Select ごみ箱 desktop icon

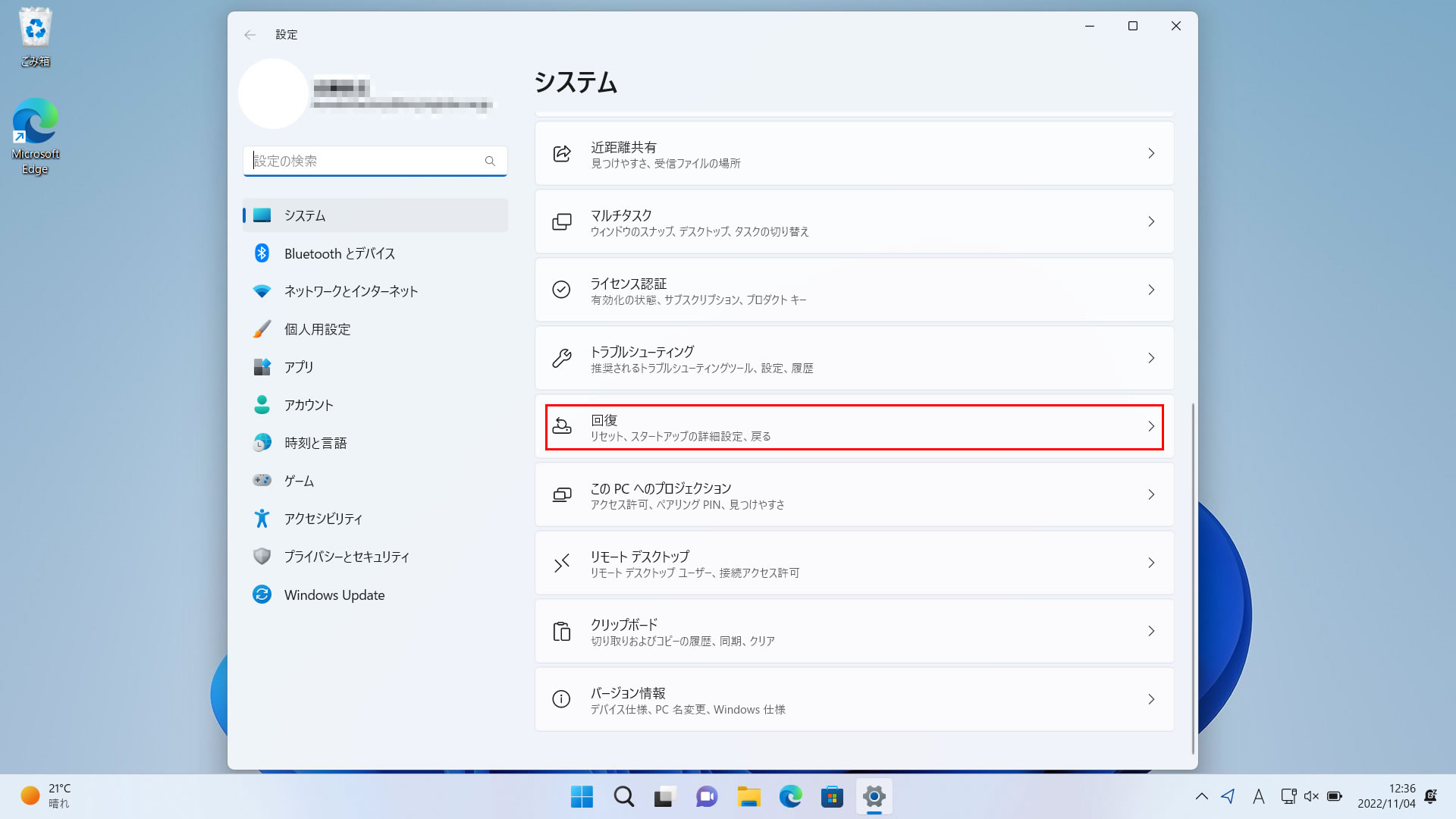36,38
